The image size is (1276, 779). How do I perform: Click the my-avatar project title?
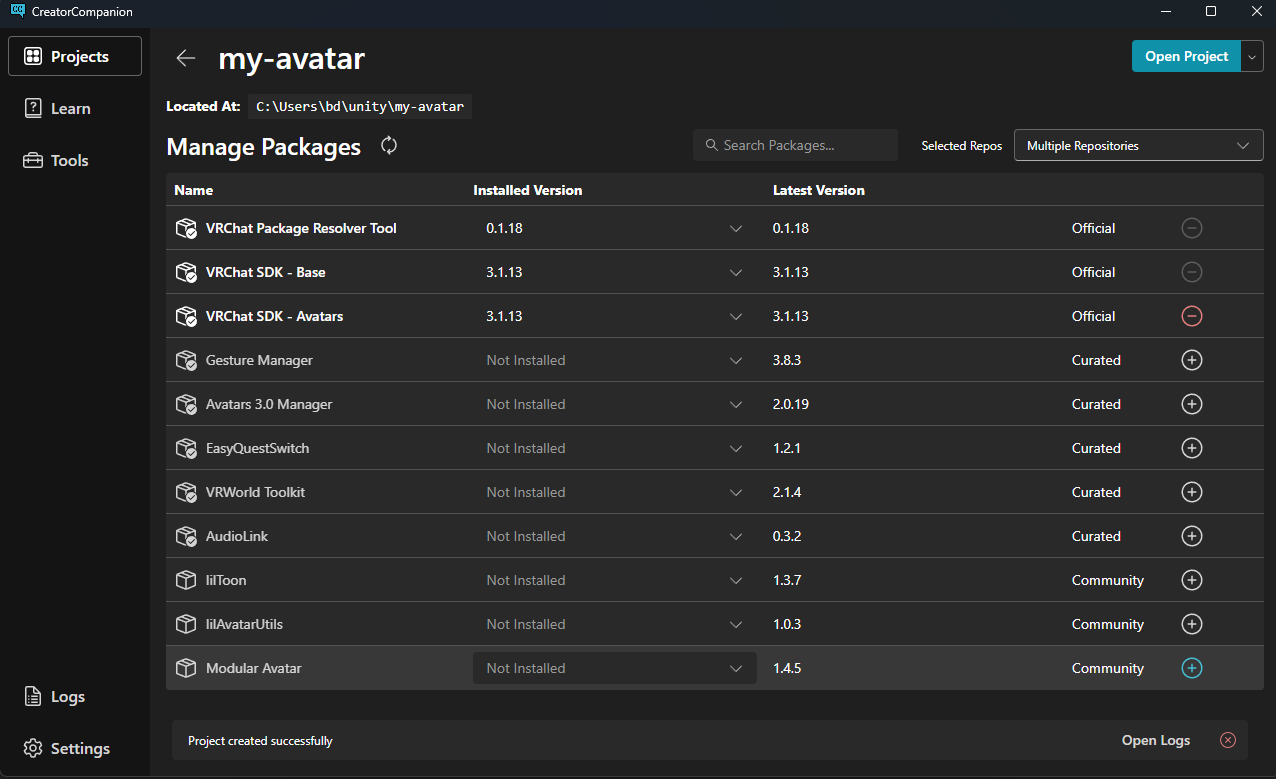click(x=292, y=58)
